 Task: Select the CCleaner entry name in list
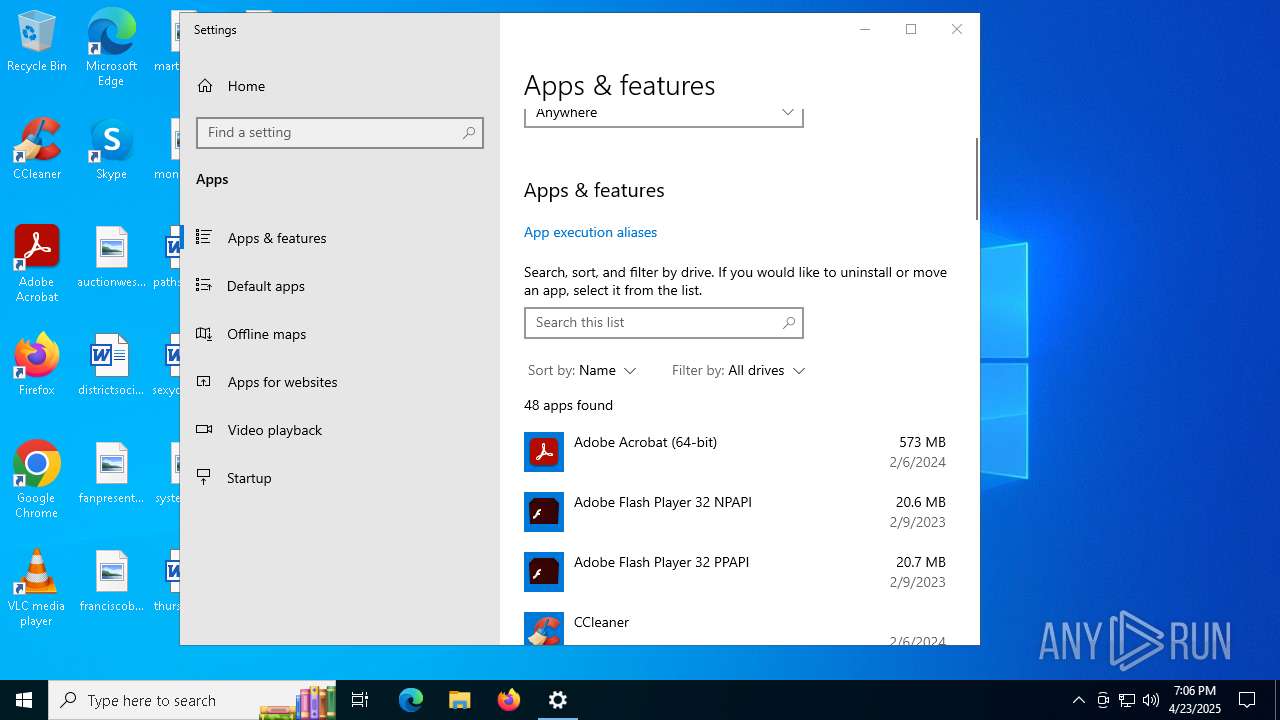point(601,622)
